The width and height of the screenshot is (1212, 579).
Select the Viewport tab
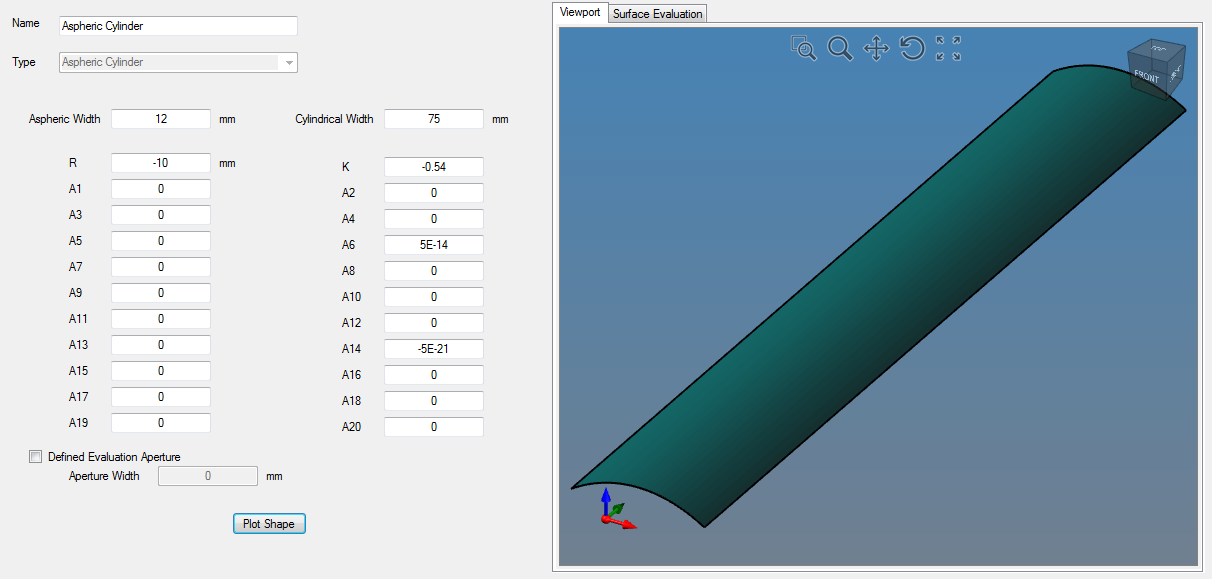580,12
